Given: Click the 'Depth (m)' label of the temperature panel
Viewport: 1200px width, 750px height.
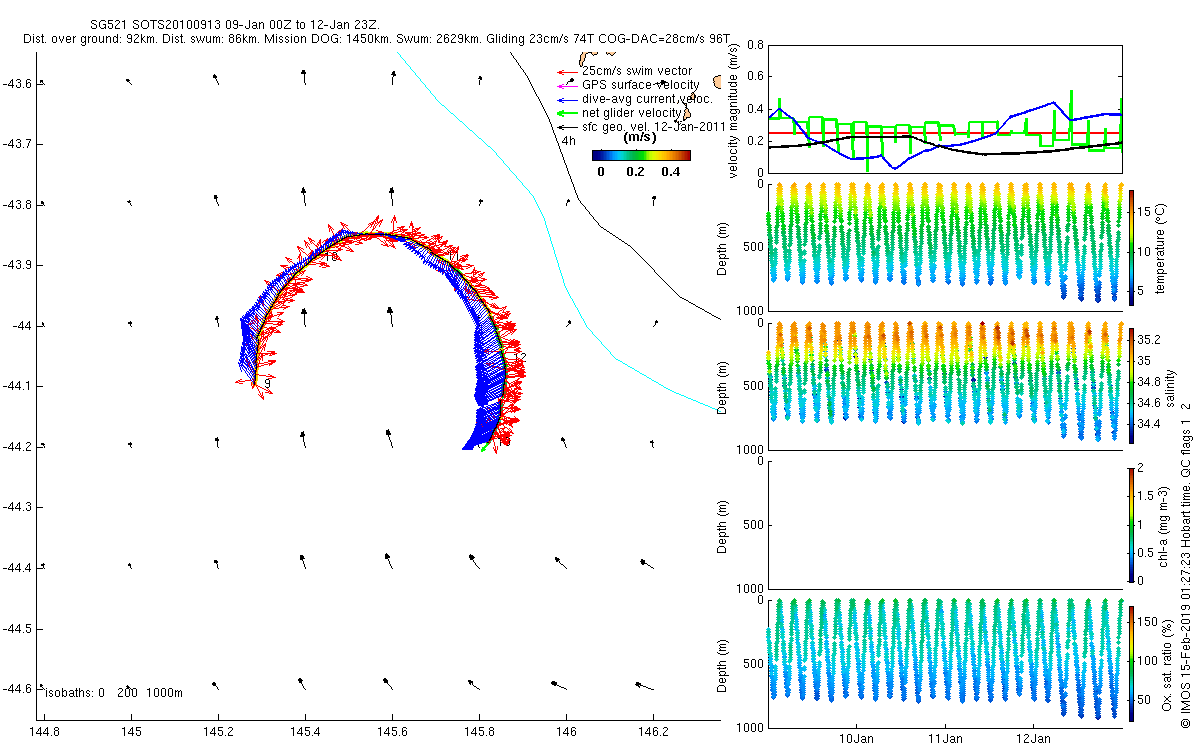Looking at the screenshot, I should [x=724, y=248].
